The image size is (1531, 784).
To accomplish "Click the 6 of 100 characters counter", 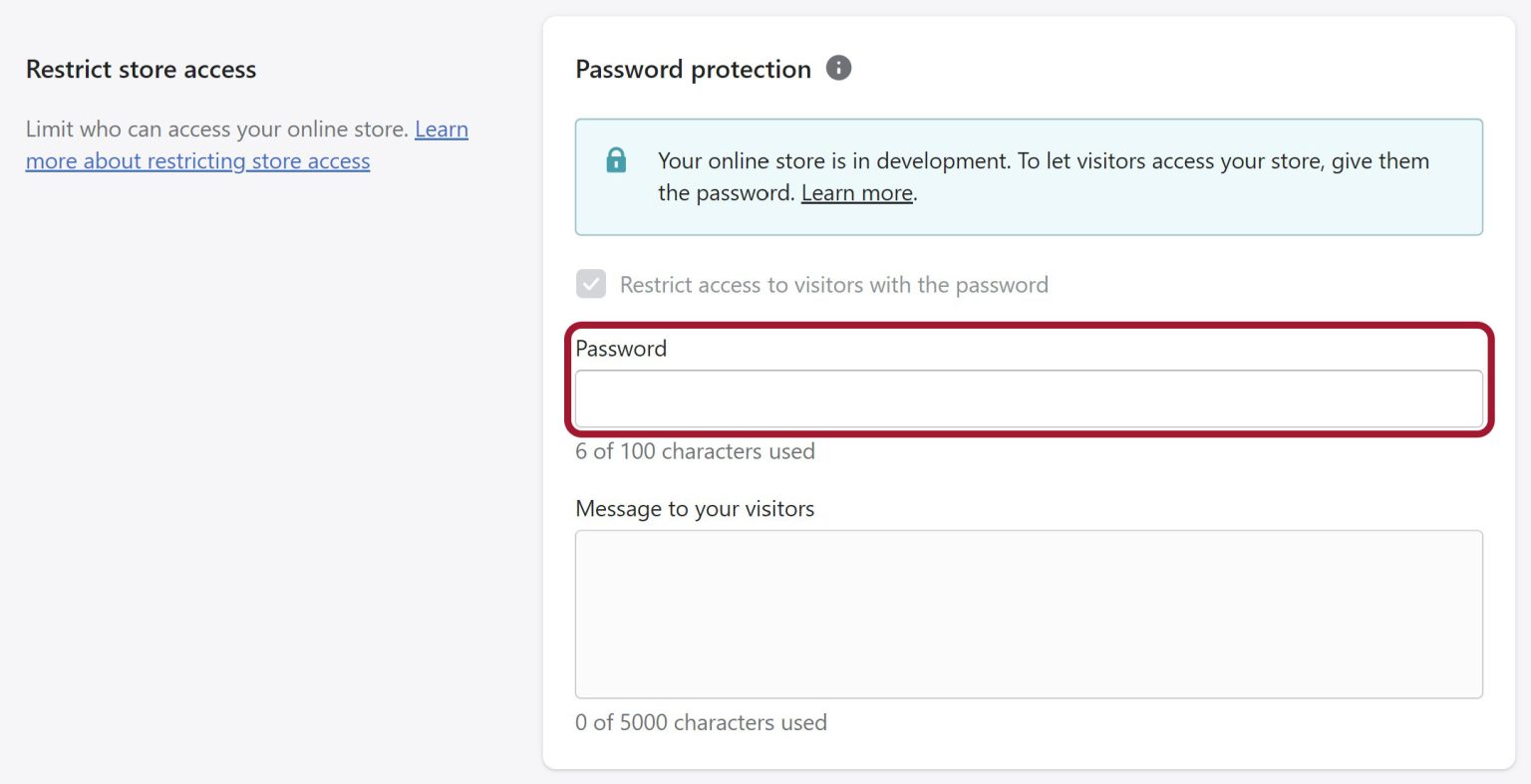I will point(694,451).
